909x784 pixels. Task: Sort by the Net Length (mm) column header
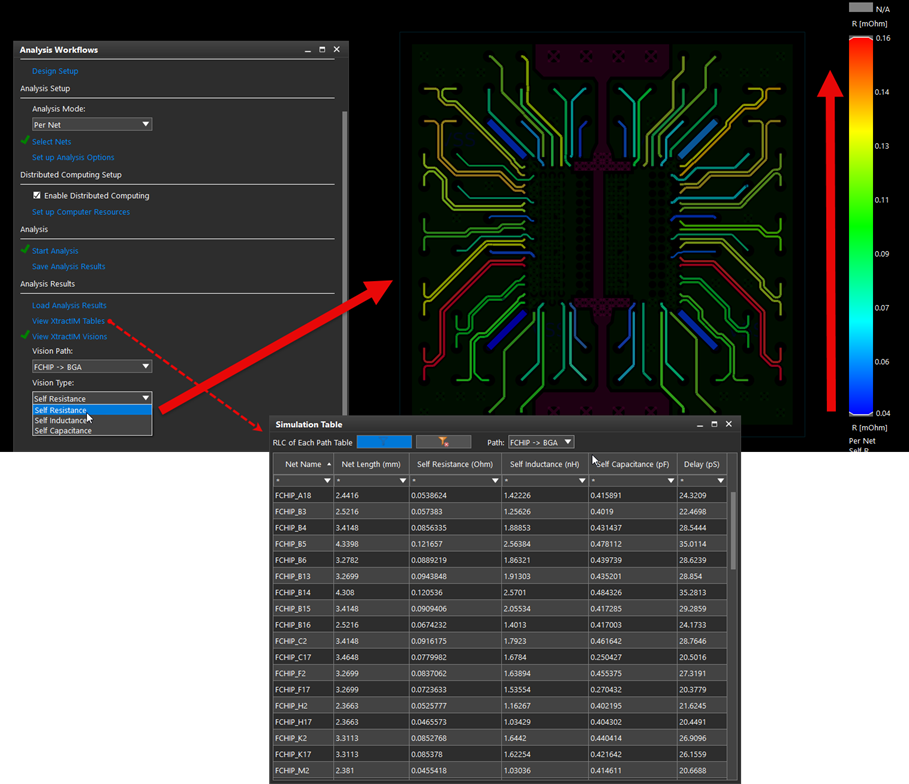click(x=369, y=464)
